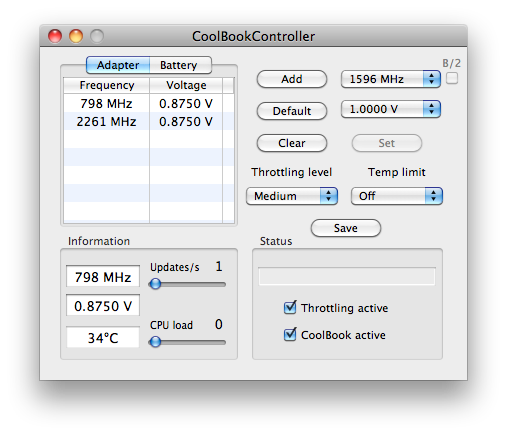Viewport: 507px width, 435px height.
Task: Open the Throttling level Medium dropdown
Action: pyautogui.click(x=292, y=196)
